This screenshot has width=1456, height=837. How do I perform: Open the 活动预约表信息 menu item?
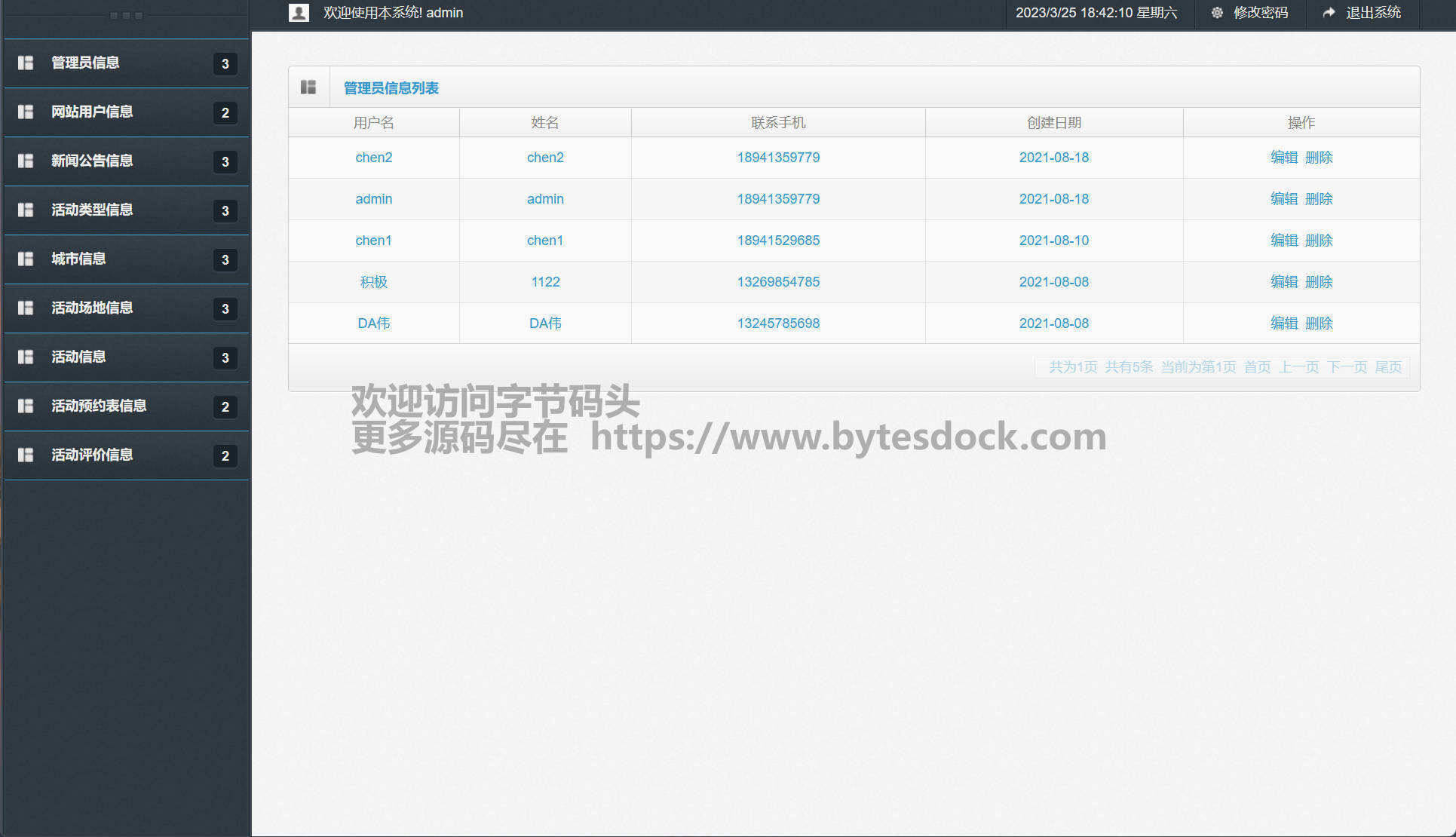tap(99, 406)
